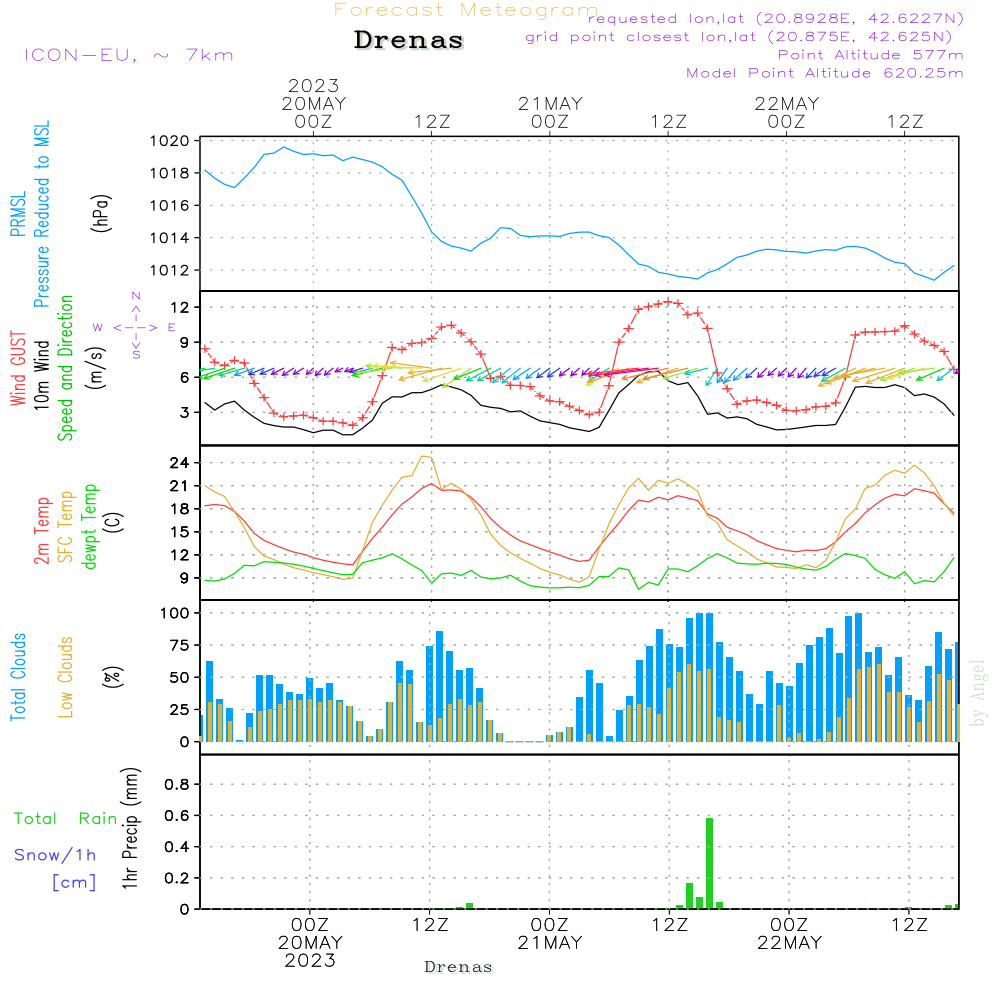Click the top axis '21MAY 00Z' label
The width and height of the screenshot is (1000, 1000).
(x=550, y=112)
